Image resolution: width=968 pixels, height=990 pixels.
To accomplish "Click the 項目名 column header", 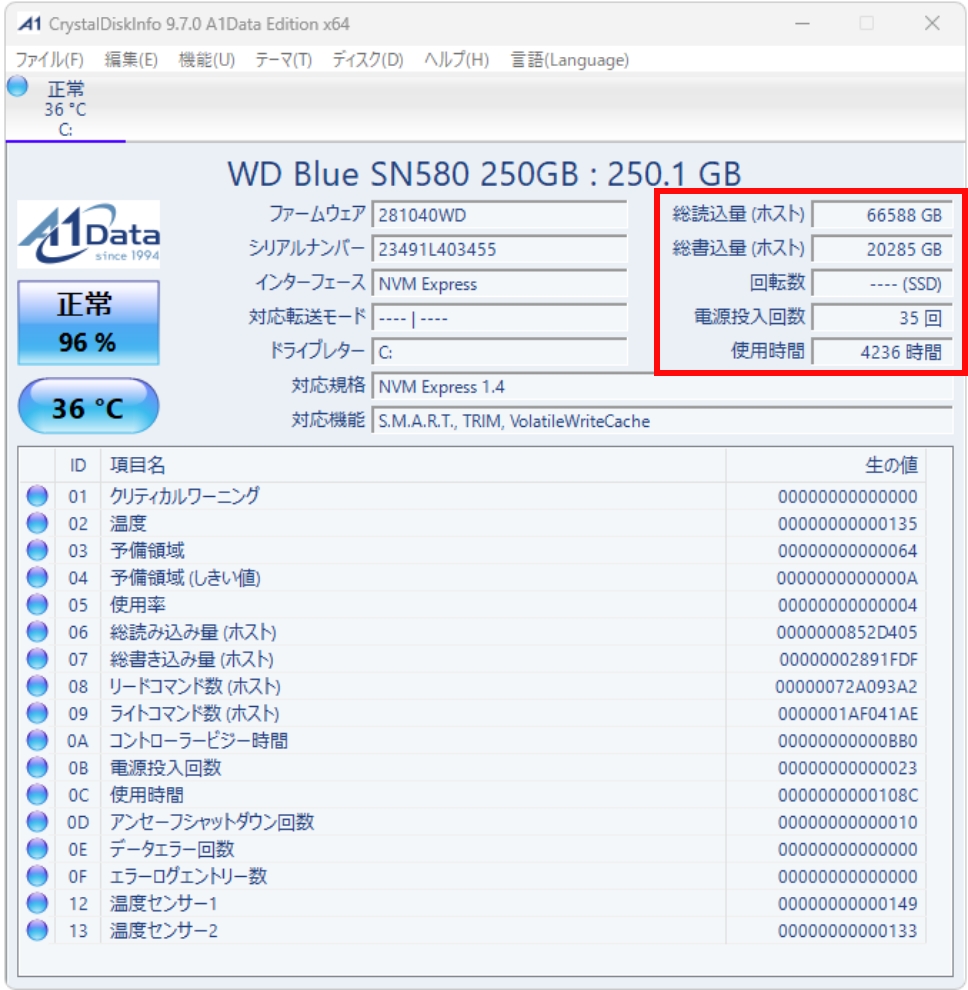I will (413, 465).
